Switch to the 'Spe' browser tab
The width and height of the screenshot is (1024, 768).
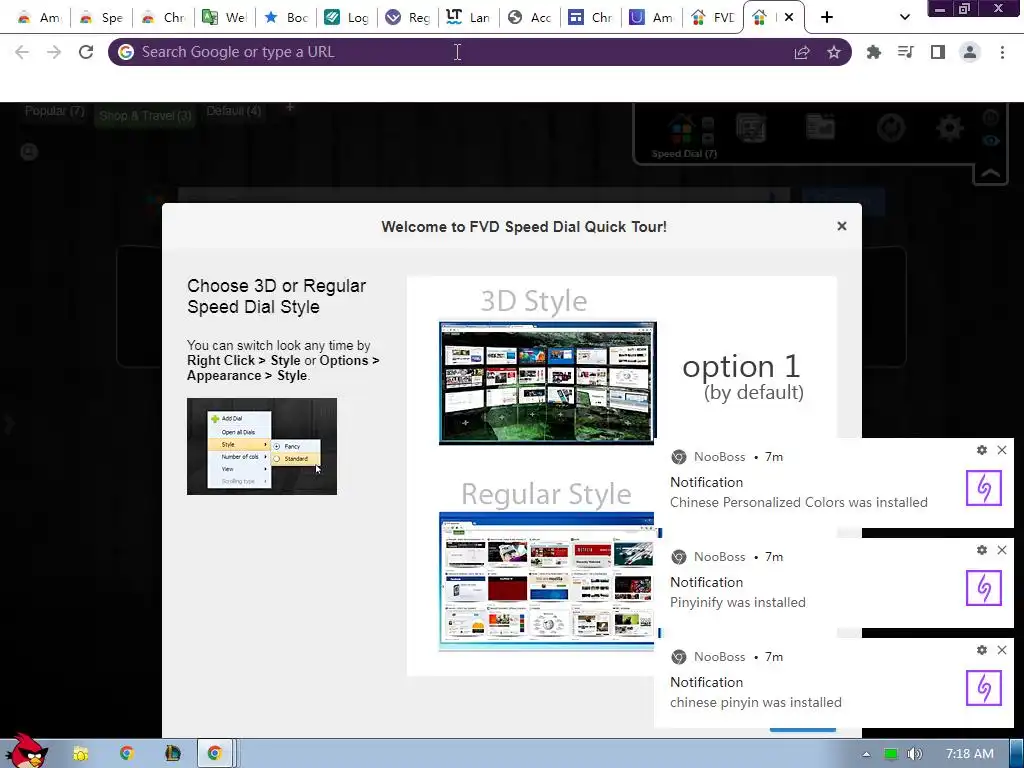point(101,18)
